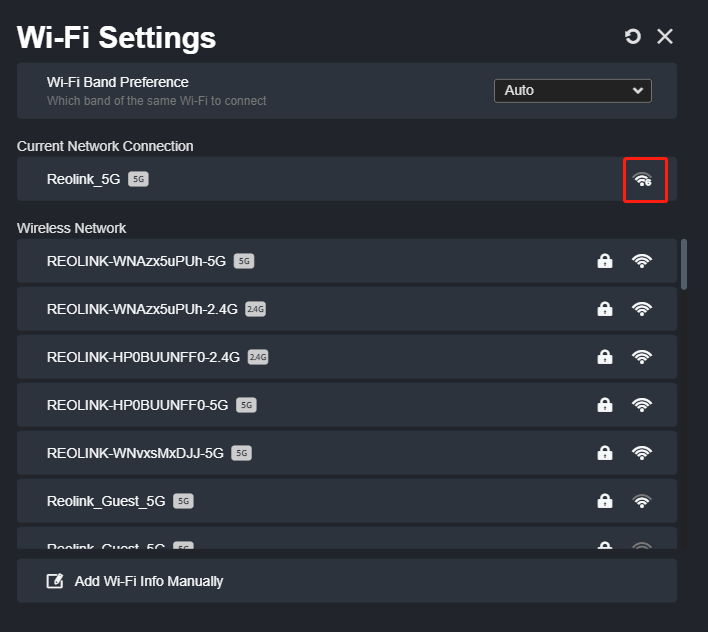Click signal icon of fully visible Reolink_Guest_5G row

coord(642,501)
